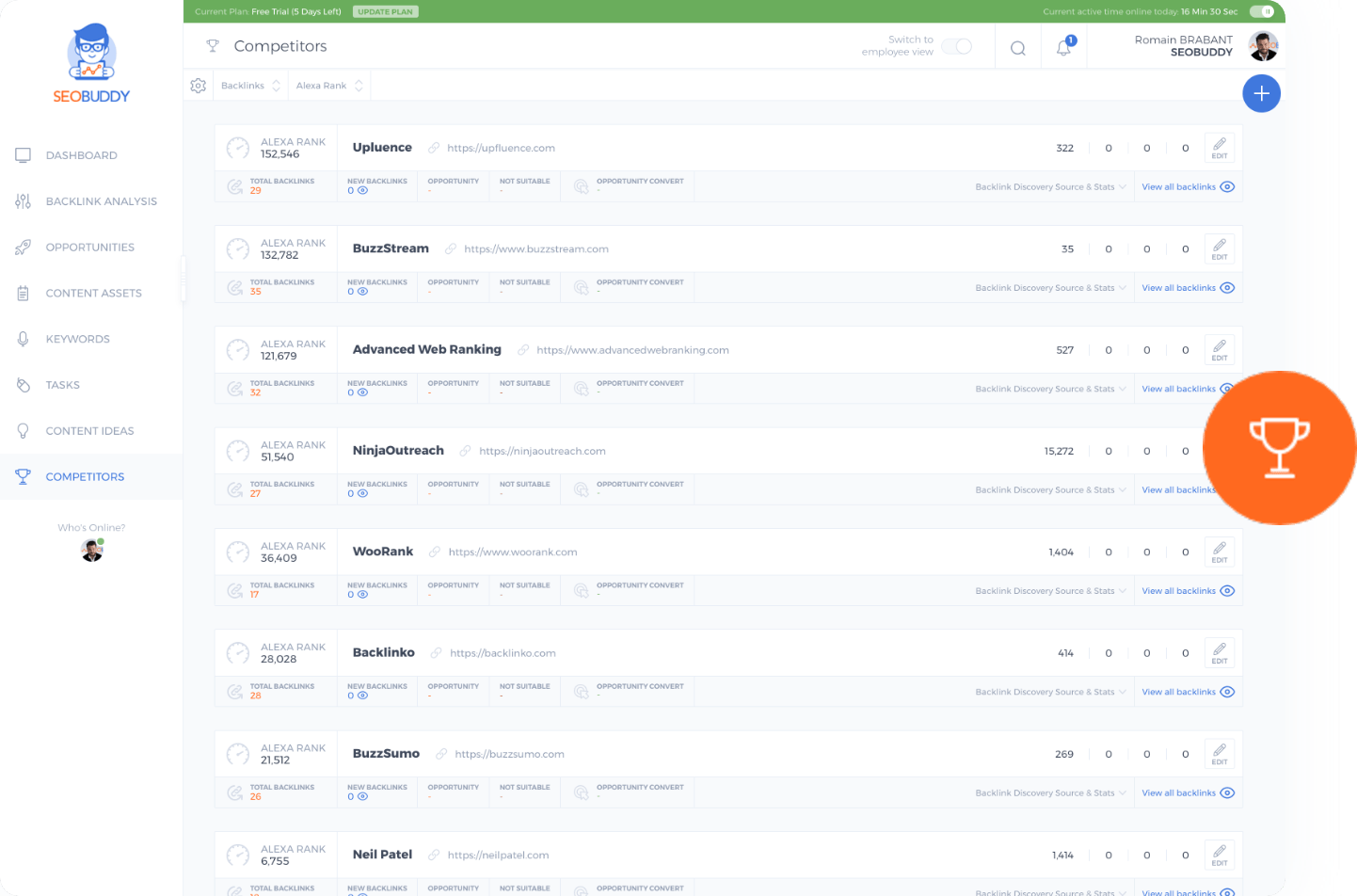Edit the Backlinko competitor
Screen dimensions: 1357x896
point(1220,653)
